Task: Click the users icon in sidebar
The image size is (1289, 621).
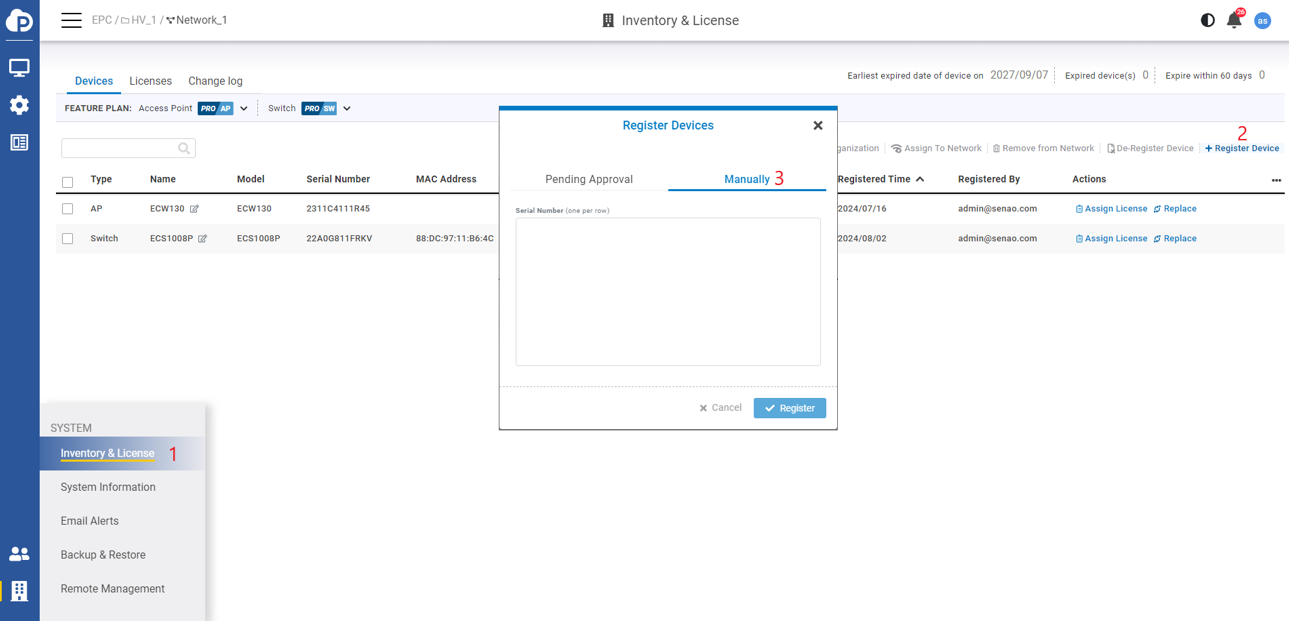Action: click(19, 554)
